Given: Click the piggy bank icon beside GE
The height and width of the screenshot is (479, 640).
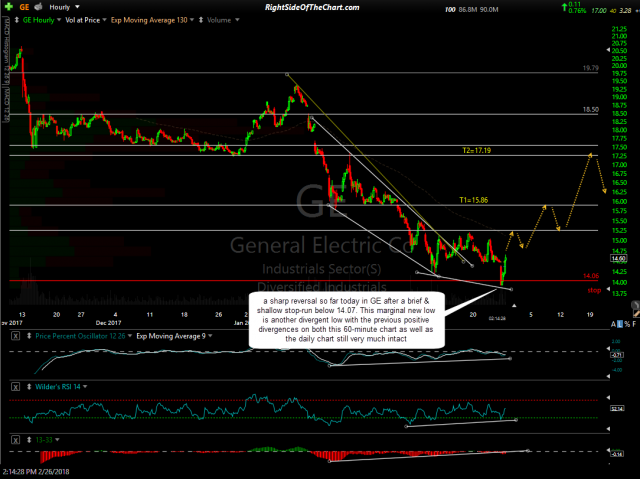Looking at the screenshot, I should tap(38, 7).
